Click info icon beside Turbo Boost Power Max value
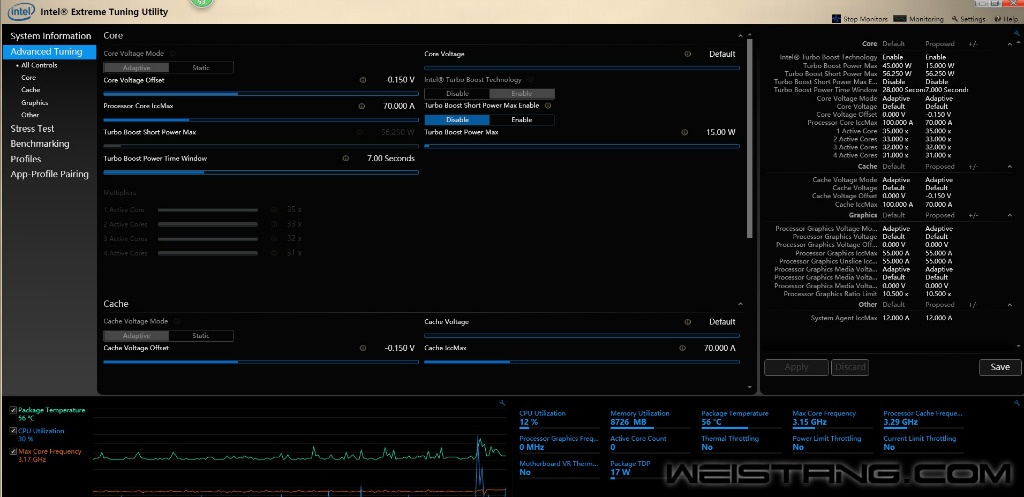 684,132
